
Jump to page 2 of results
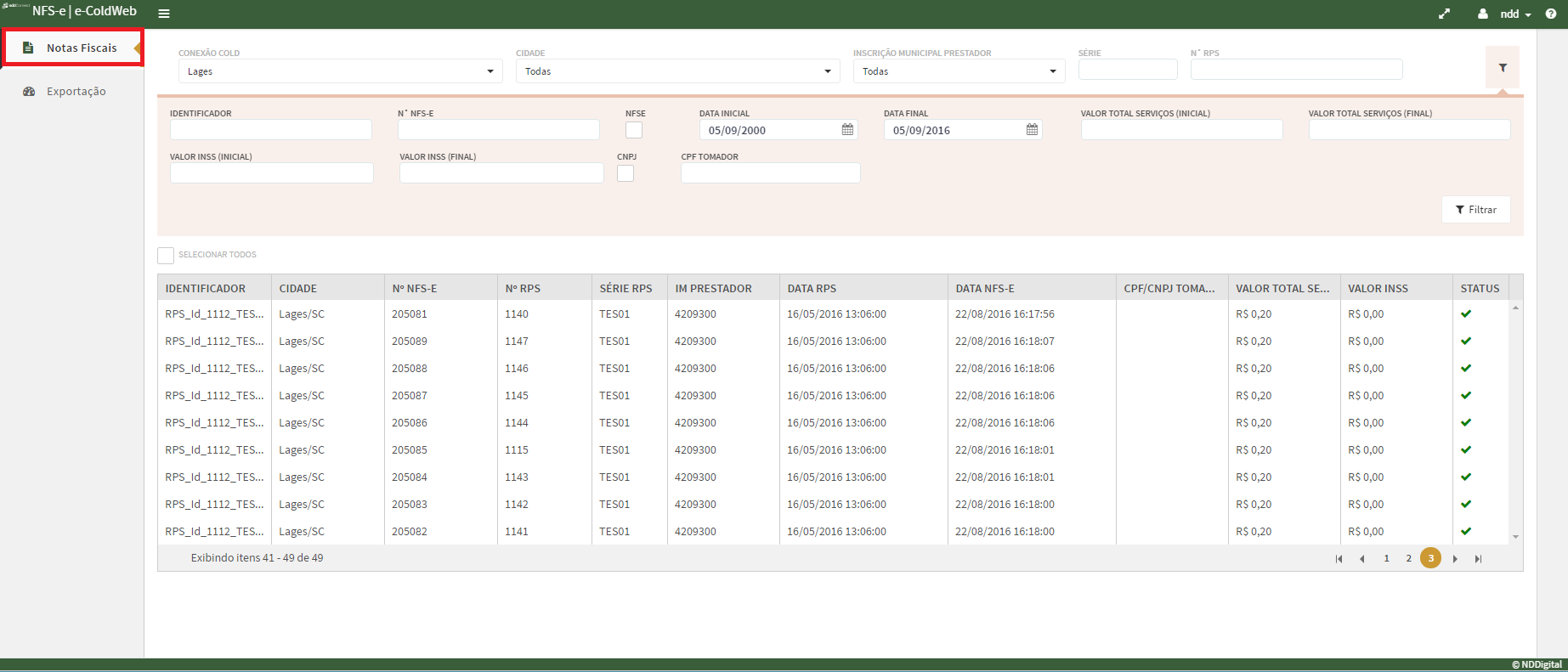1408,558
